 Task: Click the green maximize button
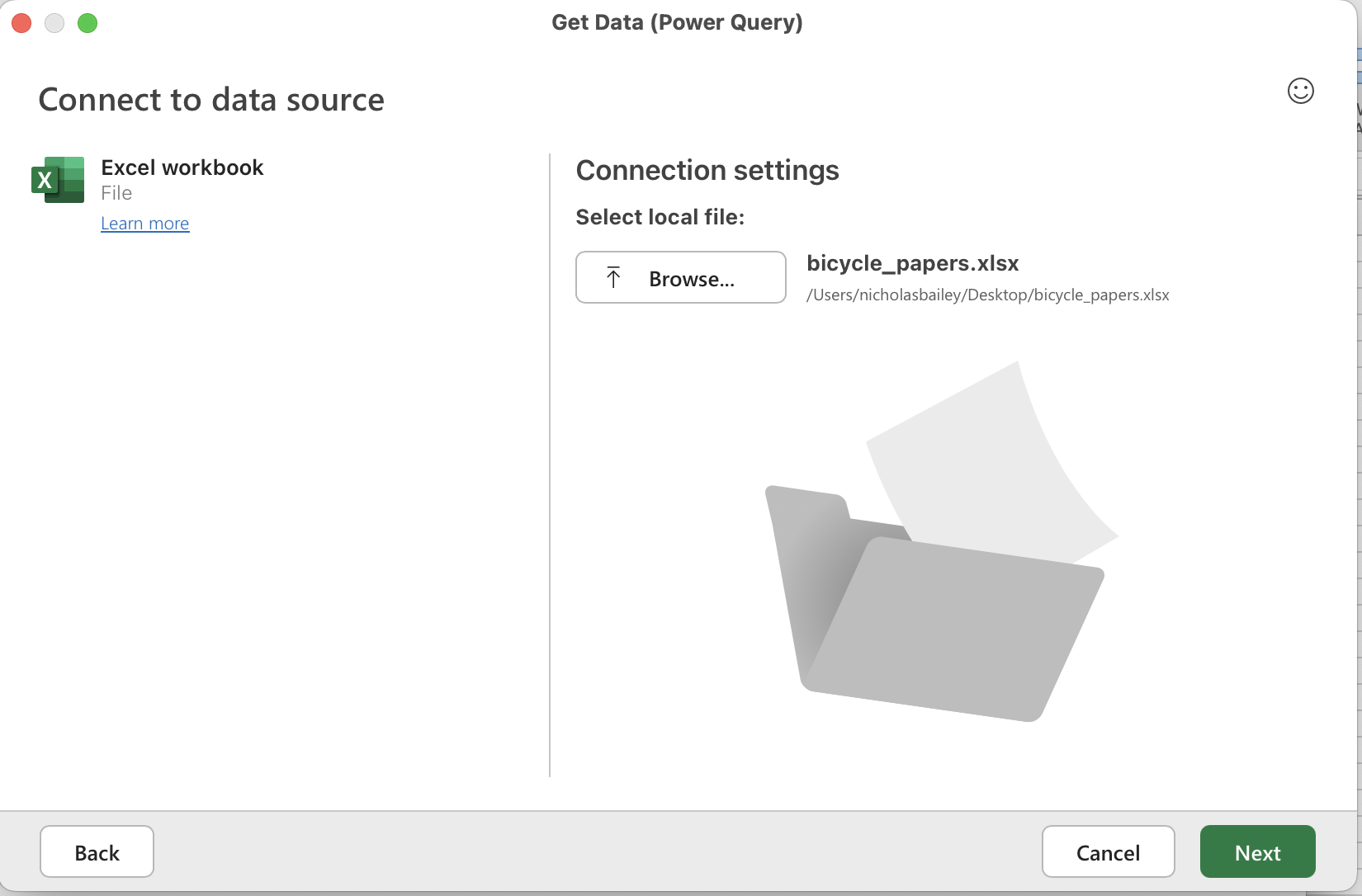[87, 23]
